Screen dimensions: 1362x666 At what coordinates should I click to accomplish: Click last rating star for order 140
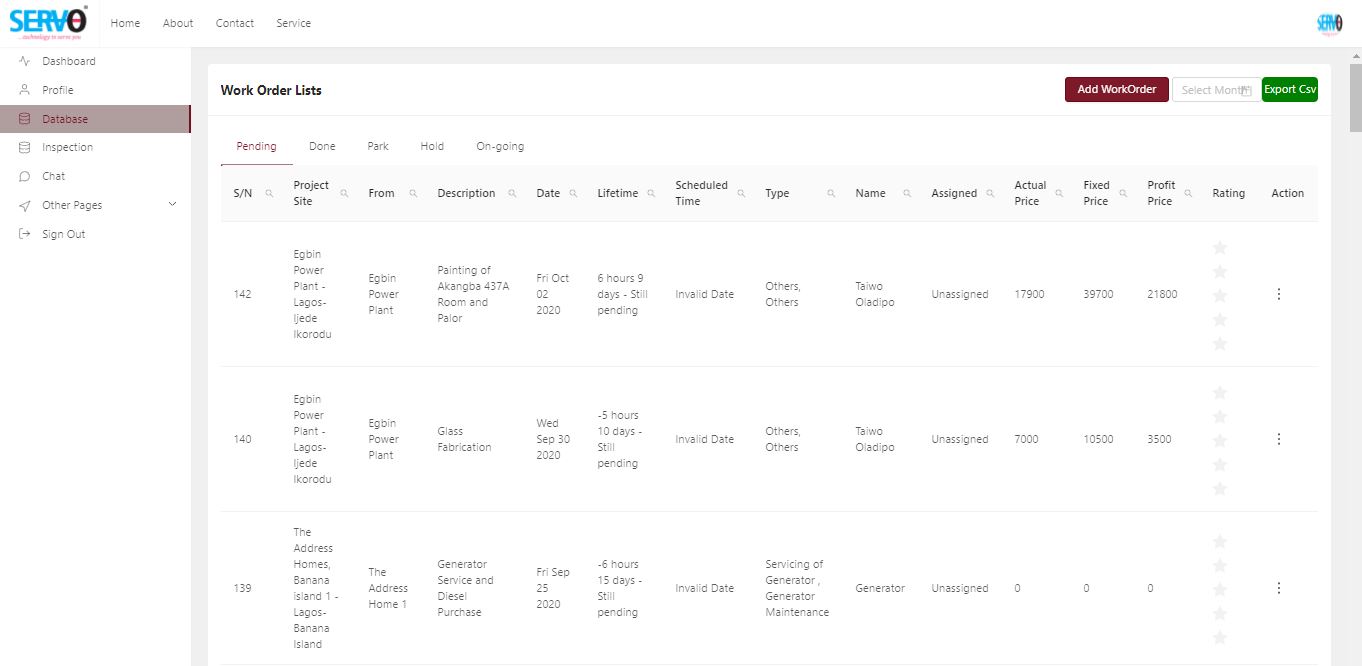pos(1219,488)
